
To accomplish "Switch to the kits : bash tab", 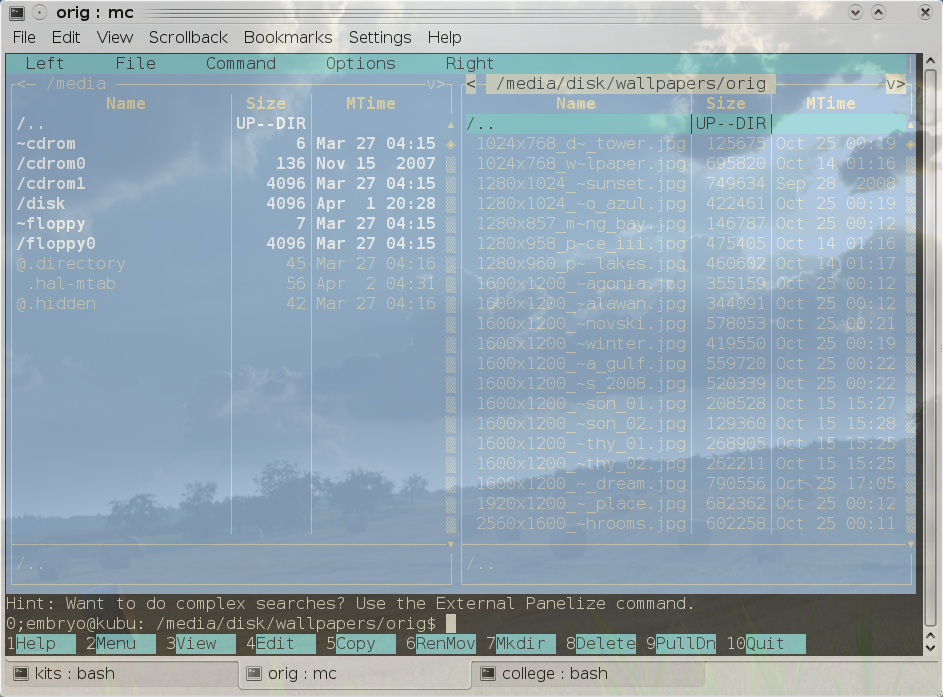I will (x=123, y=674).
